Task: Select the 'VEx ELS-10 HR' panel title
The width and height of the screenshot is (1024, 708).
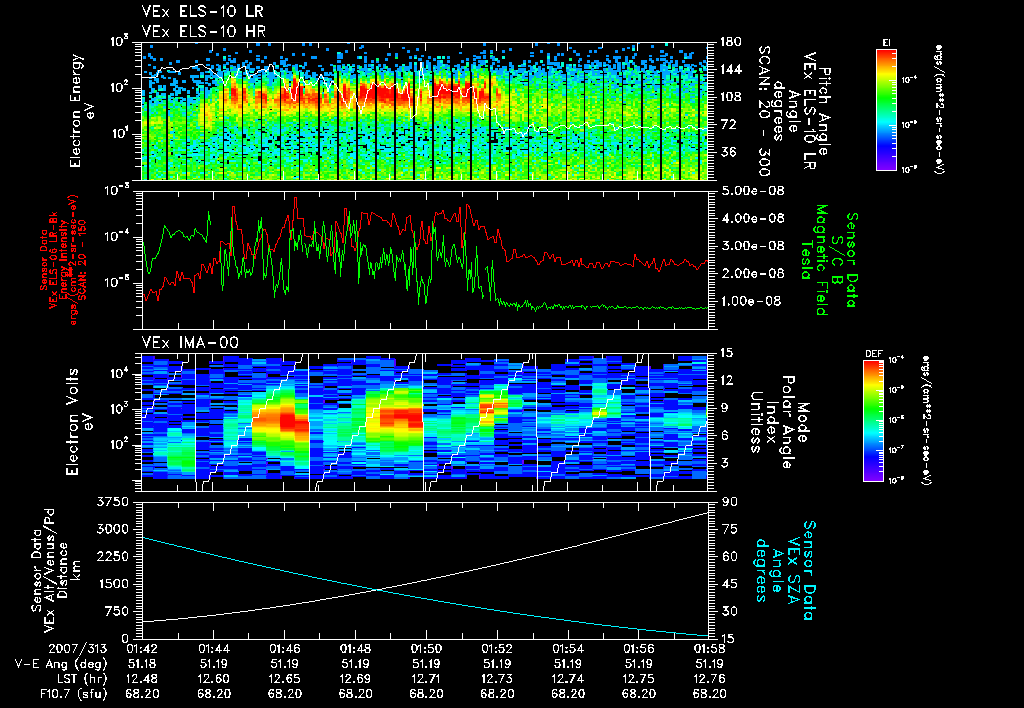Action: (x=203, y=31)
